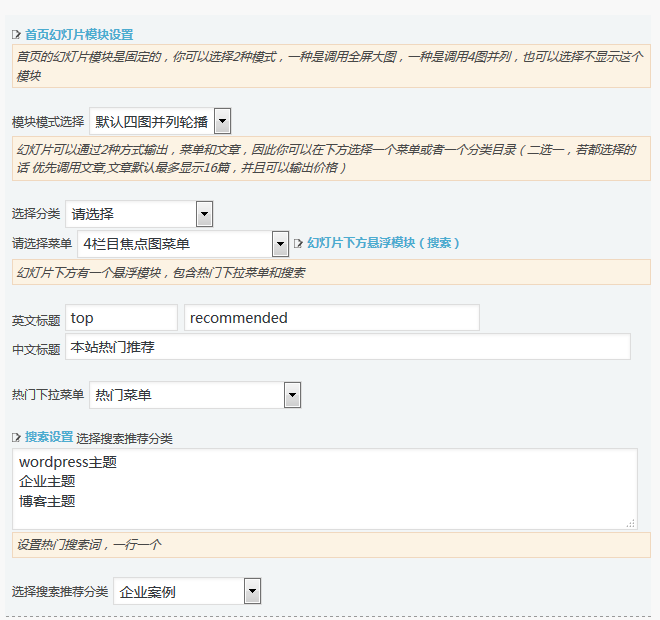The image size is (660, 620).
Task: Click the 幻灯片下方悬浮模块（搜索） heading link
Action: 383,243
